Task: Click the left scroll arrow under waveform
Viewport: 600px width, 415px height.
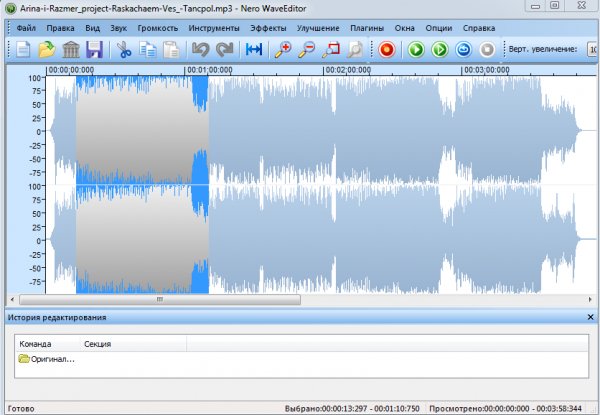Action: click(x=12, y=299)
